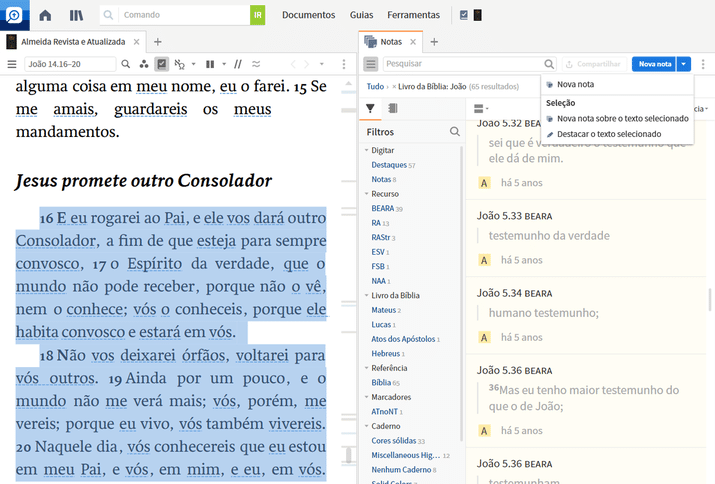Click the visual filters three-dots icon
715x484 pixels.
click(x=144, y=64)
